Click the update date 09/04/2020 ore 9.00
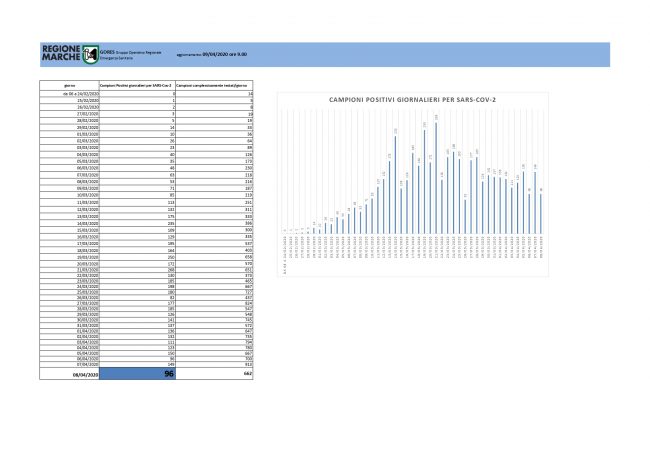Screen dimensions: 650x460 225,54
